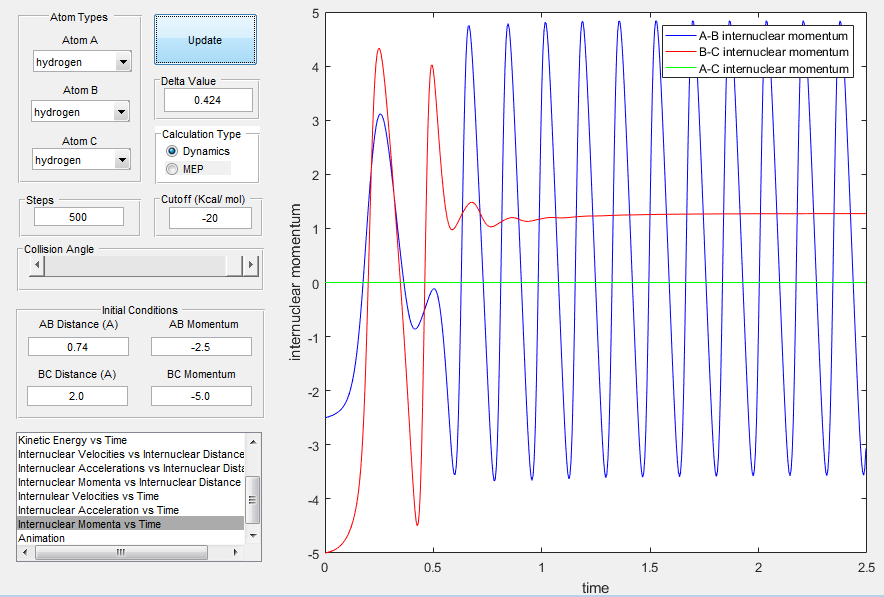Click the plot list scroll-up arrow
The height and width of the screenshot is (597, 884).
253,441
